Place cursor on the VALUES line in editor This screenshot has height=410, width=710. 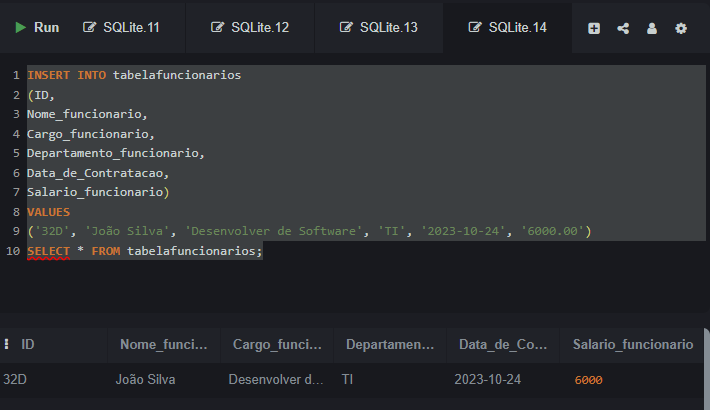point(49,212)
